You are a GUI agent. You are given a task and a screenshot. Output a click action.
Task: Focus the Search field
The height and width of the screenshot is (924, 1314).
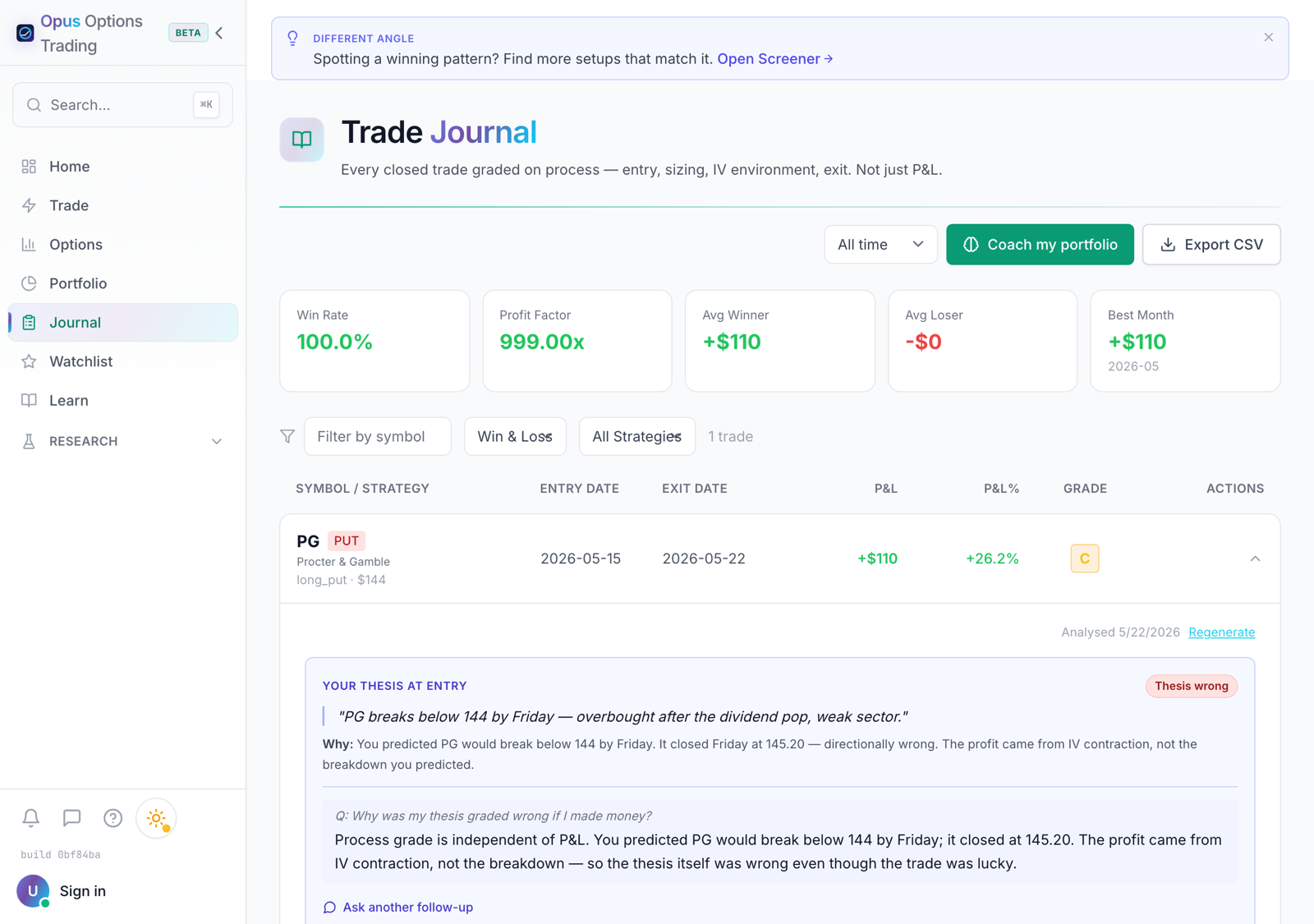123,105
